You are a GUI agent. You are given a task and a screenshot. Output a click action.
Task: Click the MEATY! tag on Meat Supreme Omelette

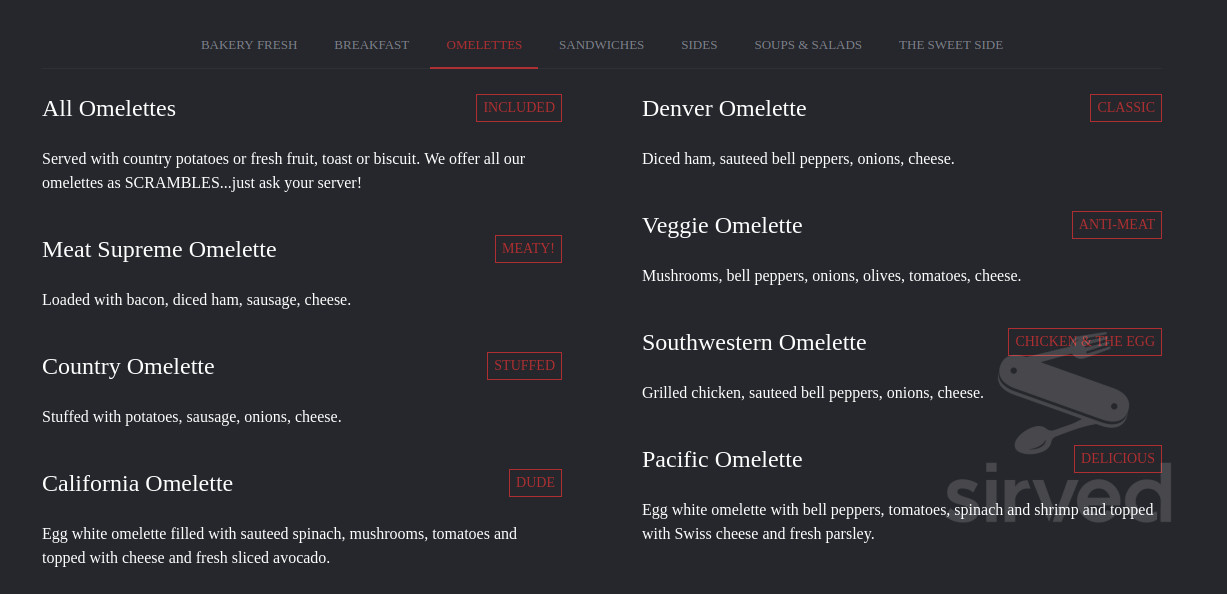tap(528, 248)
